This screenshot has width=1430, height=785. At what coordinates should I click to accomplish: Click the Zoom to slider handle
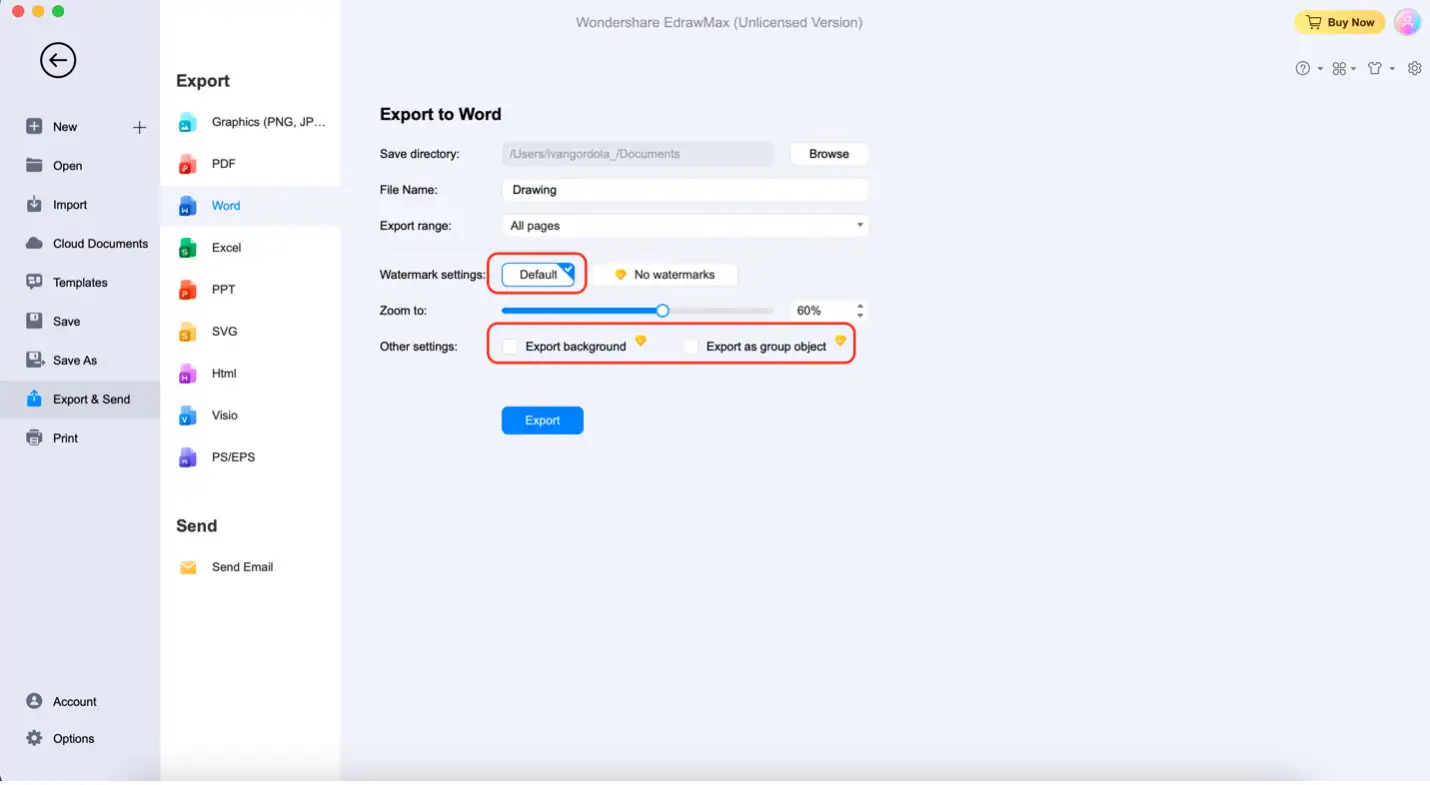pos(662,311)
